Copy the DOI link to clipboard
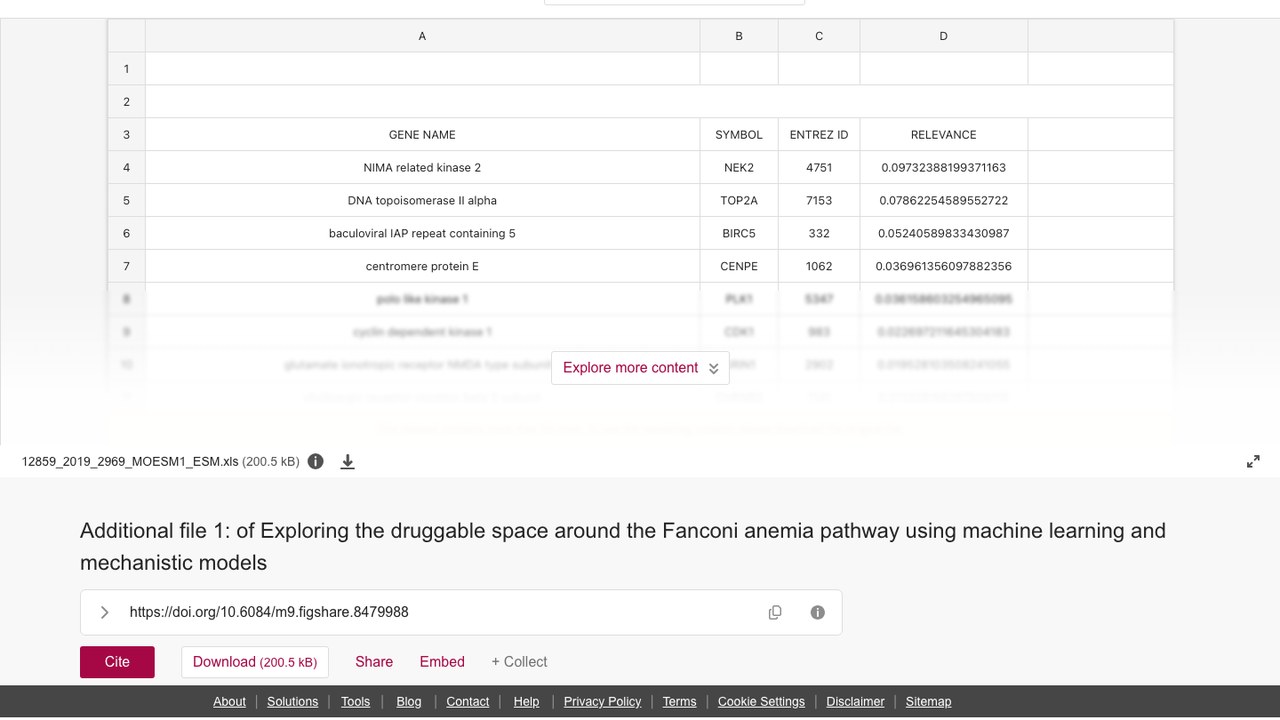Image resolution: width=1280 pixels, height=720 pixels. coord(775,612)
